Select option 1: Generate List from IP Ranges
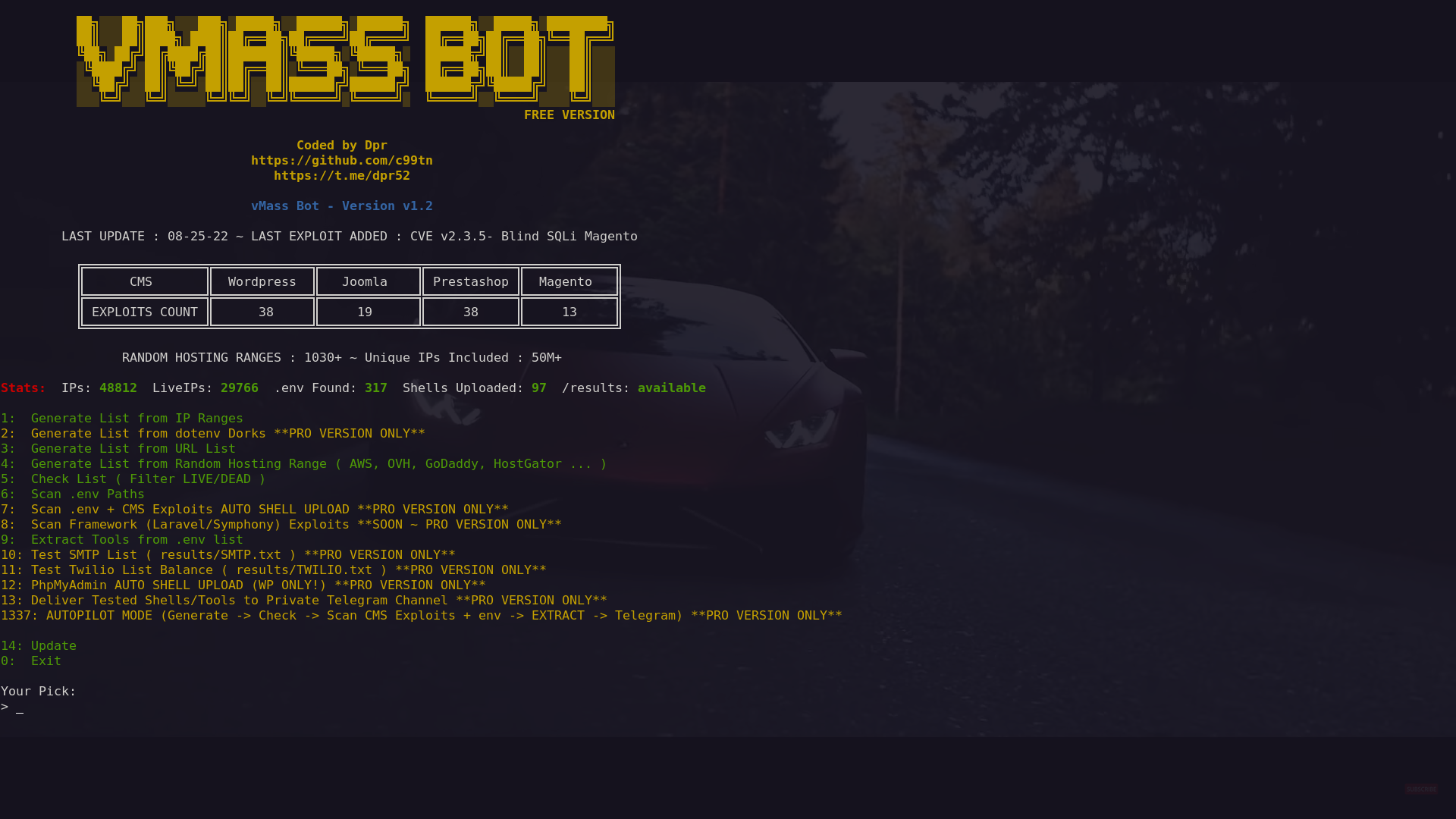This screenshot has width=1456, height=819. click(x=136, y=419)
